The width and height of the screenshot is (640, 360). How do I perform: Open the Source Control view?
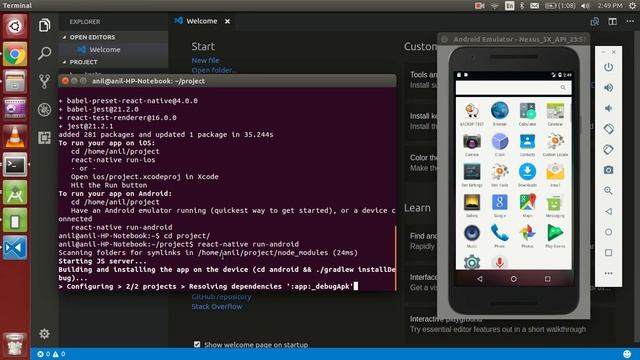click(x=44, y=81)
